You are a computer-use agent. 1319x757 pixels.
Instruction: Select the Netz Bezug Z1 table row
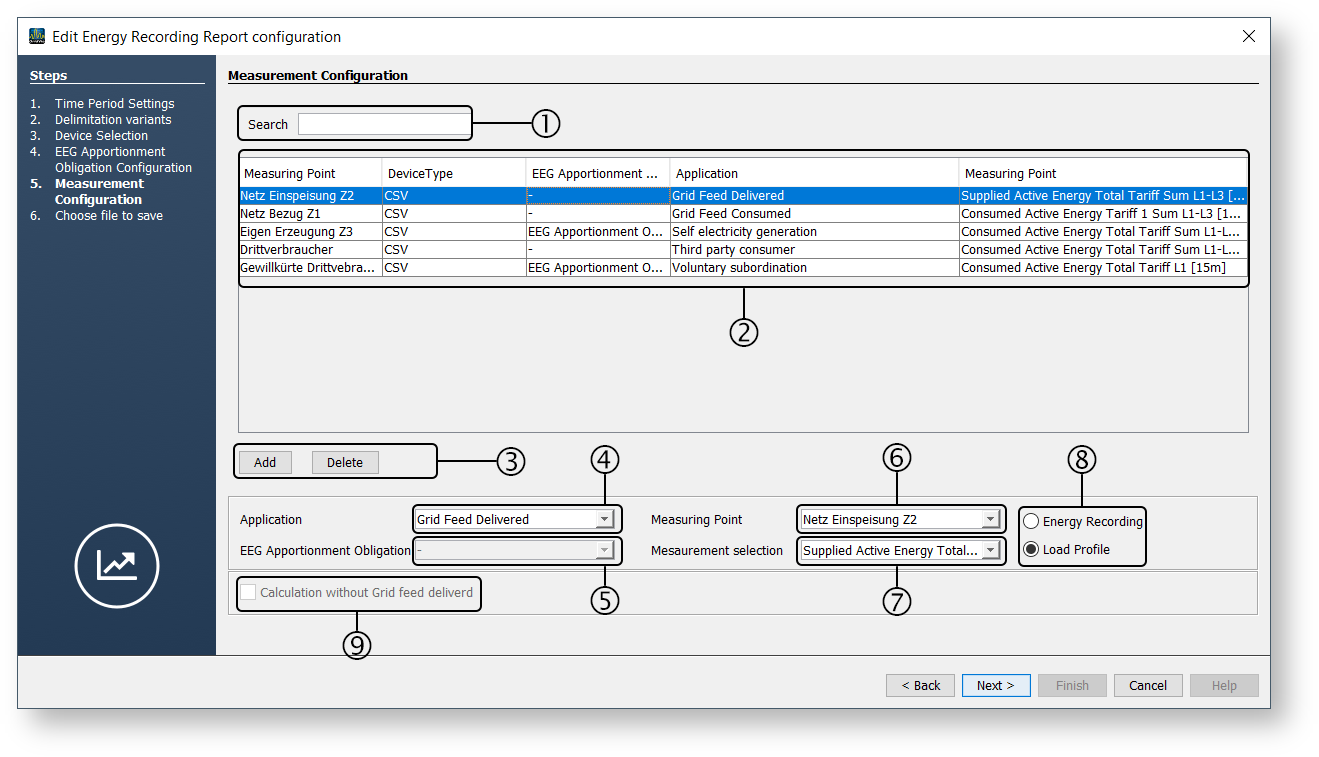(x=310, y=213)
